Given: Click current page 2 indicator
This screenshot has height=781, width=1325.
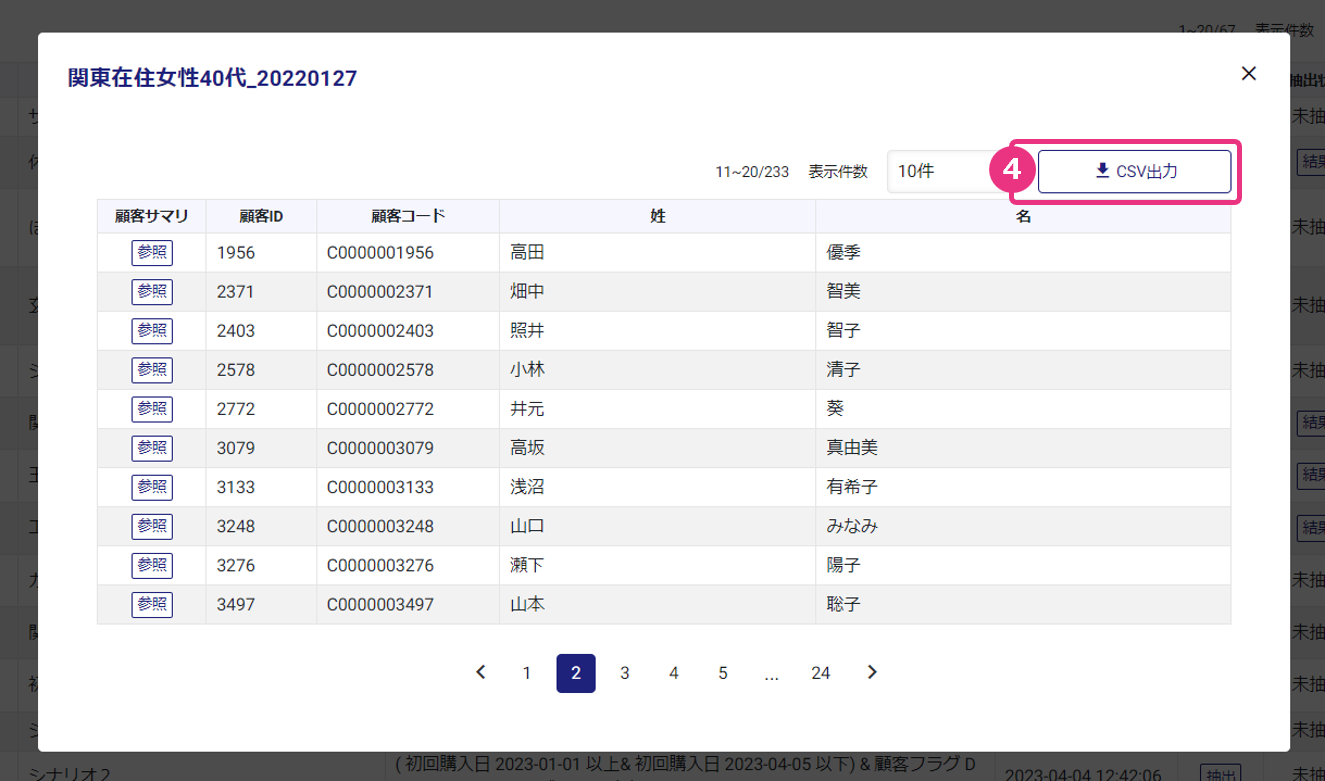Looking at the screenshot, I should (576, 673).
